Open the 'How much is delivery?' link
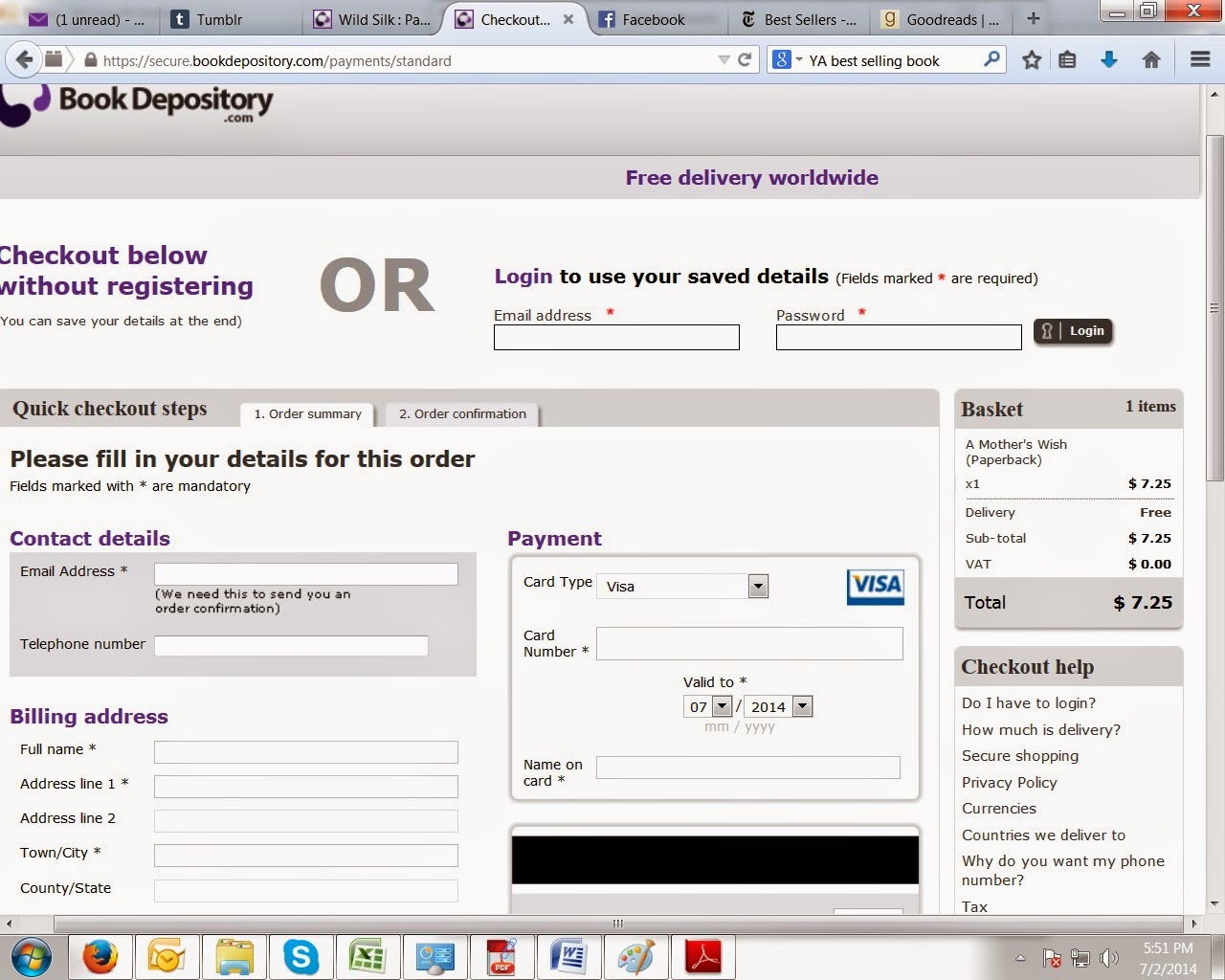1225x980 pixels. [x=1041, y=729]
